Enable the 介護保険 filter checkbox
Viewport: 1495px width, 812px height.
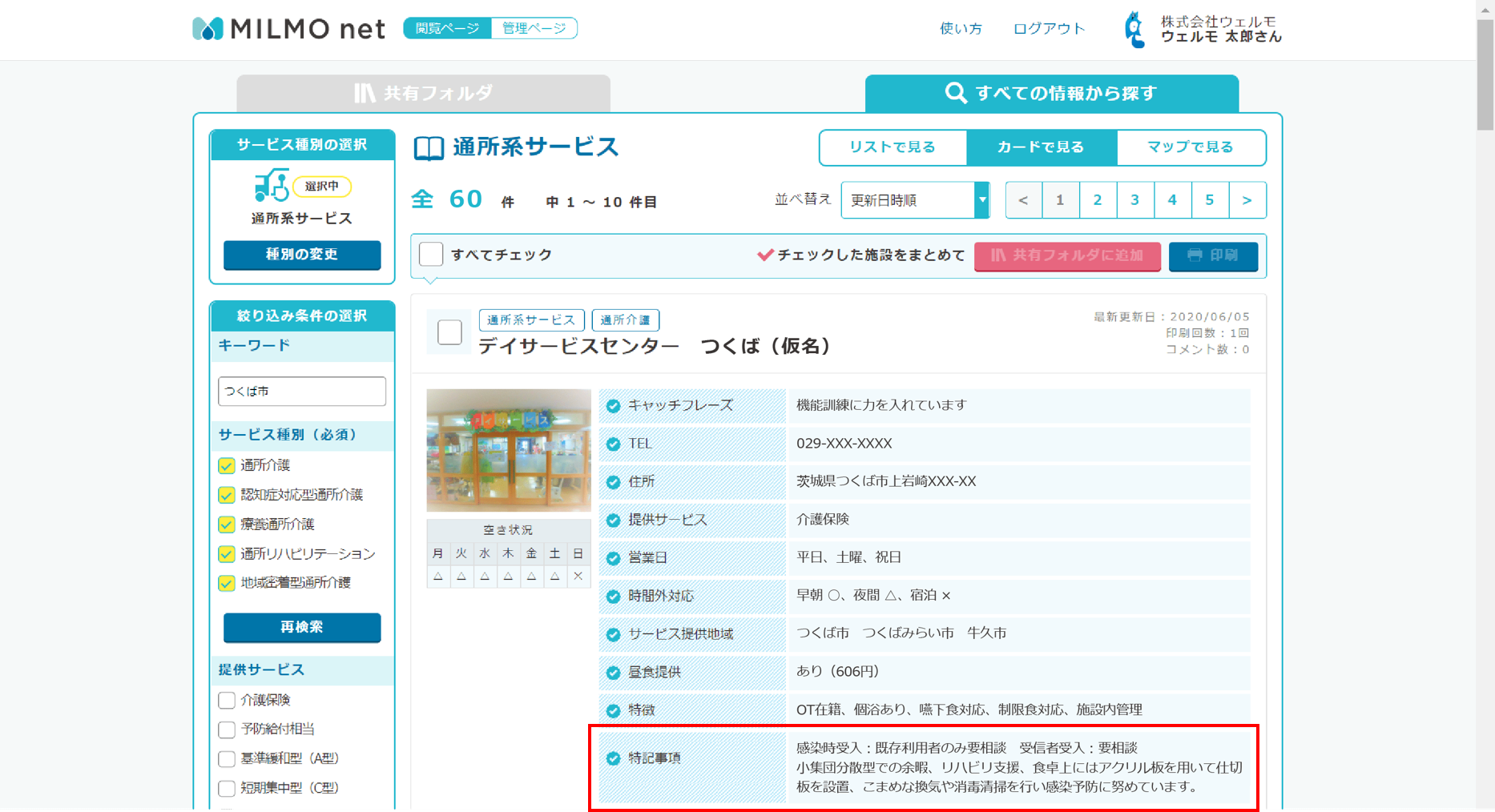(227, 701)
